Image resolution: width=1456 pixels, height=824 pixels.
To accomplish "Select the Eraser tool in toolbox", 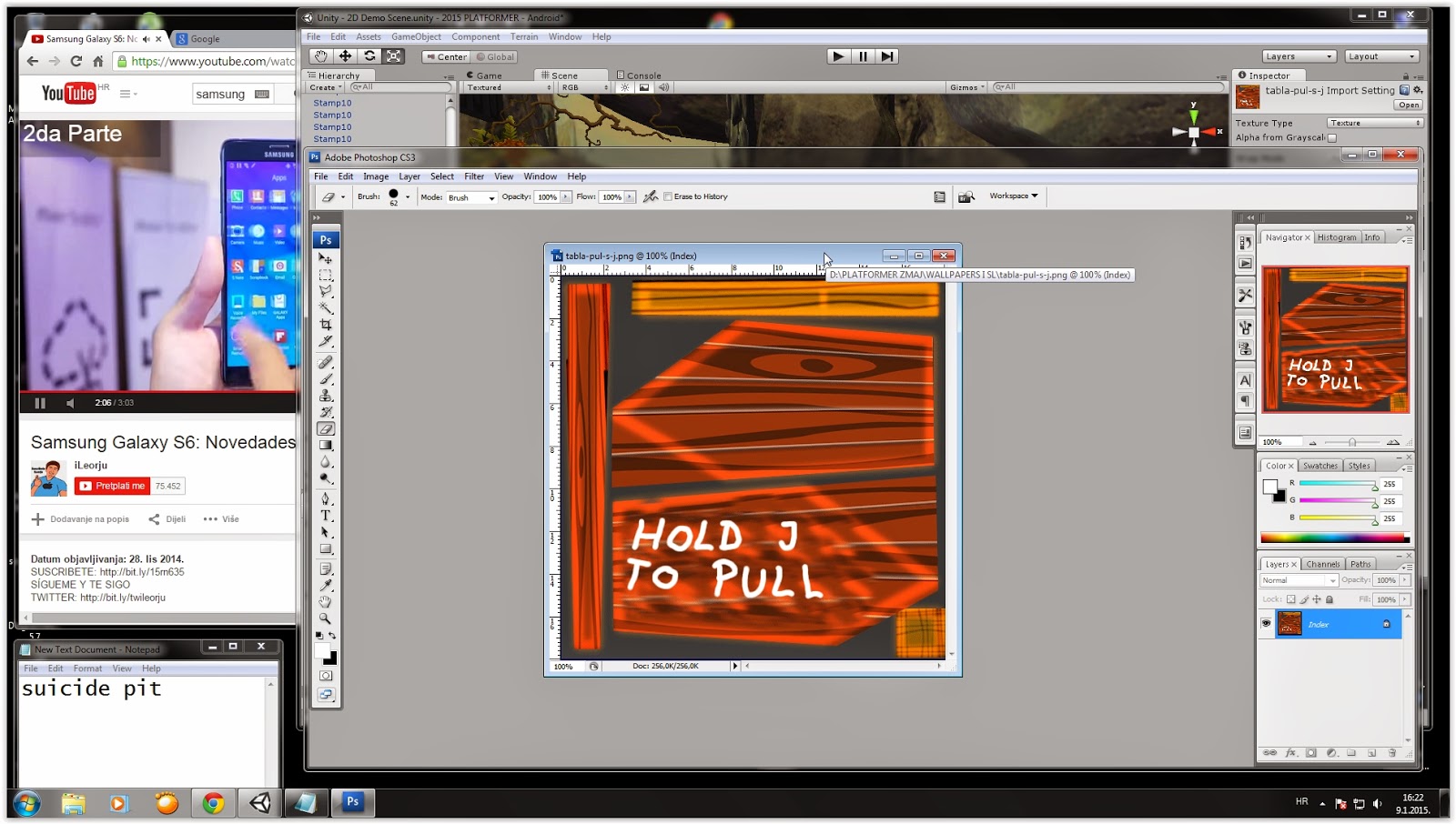I will tap(326, 428).
